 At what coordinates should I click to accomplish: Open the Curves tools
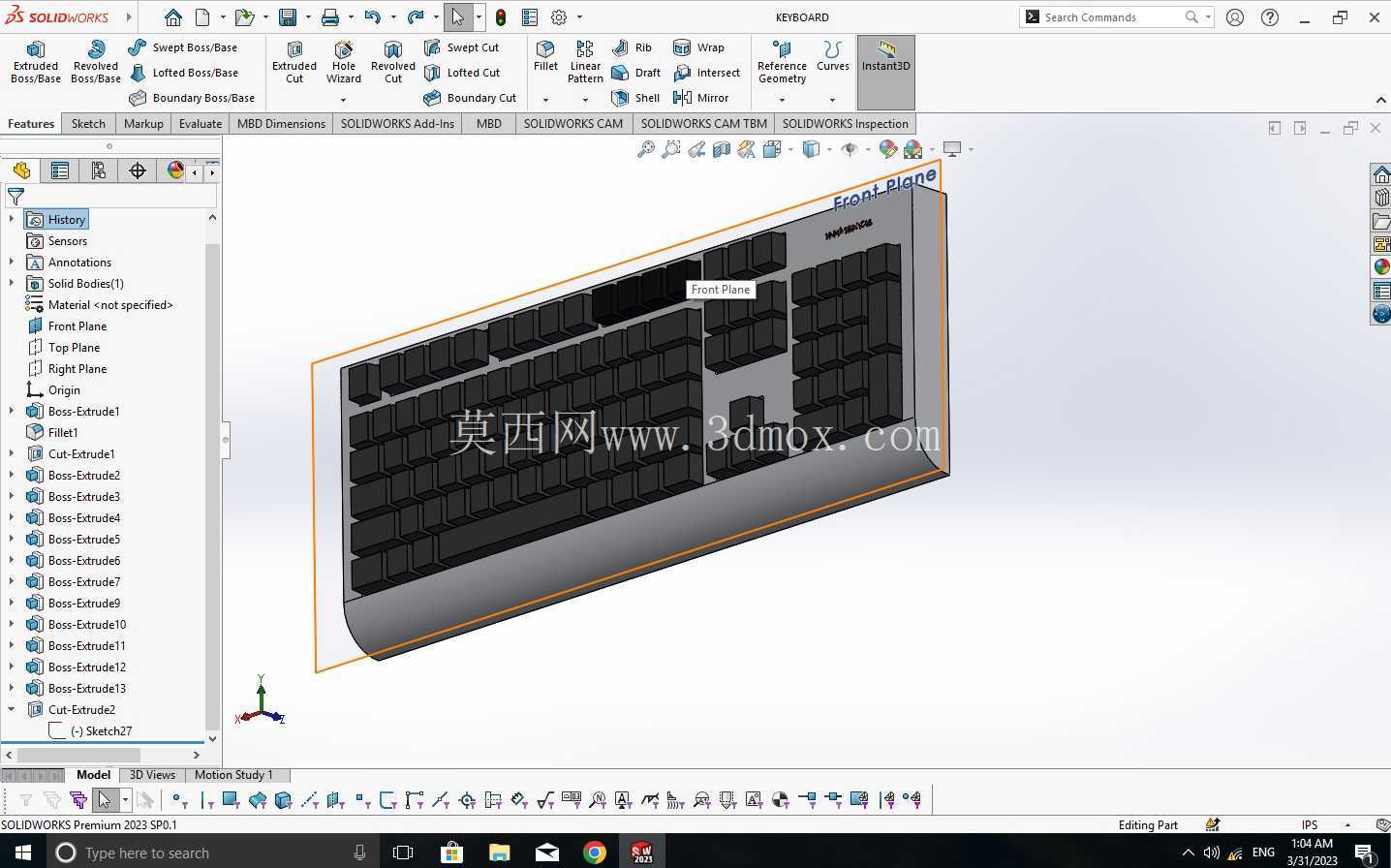point(832,56)
